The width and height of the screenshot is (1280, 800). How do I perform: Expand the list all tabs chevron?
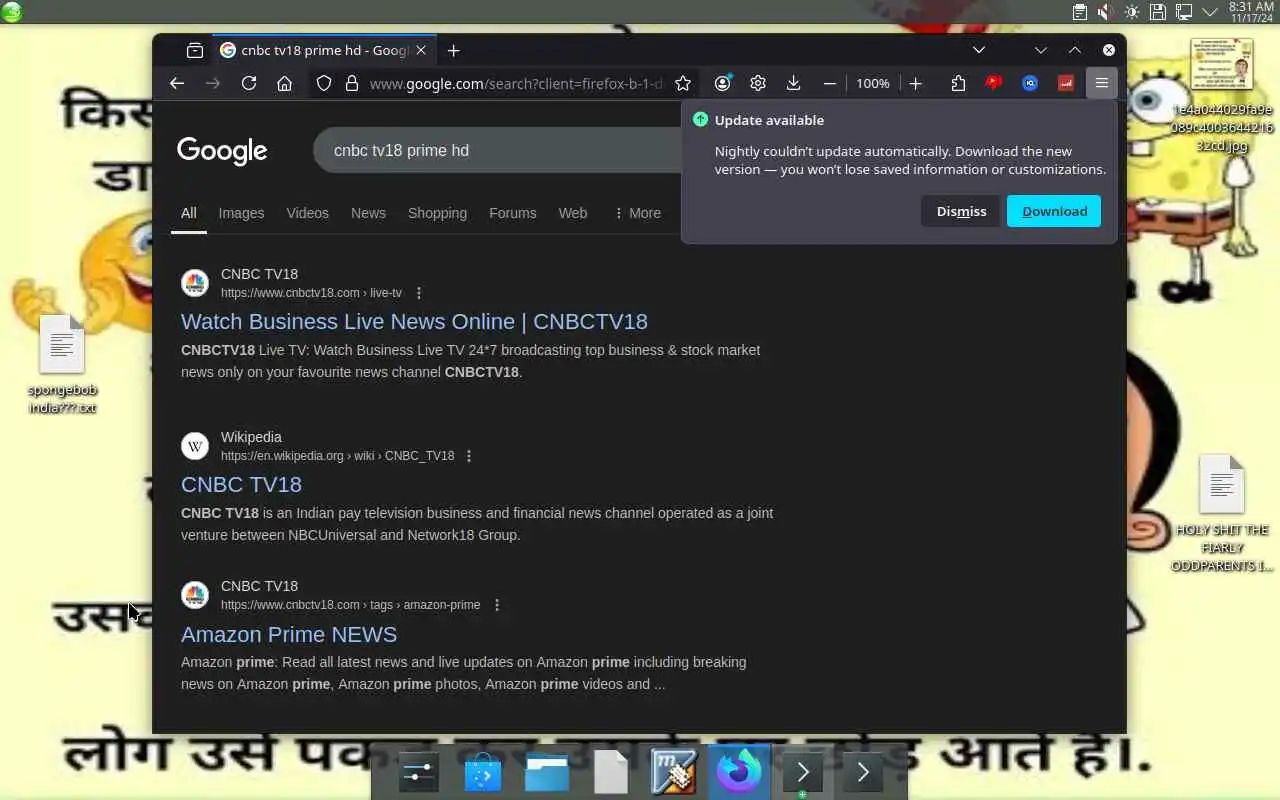pyautogui.click(x=979, y=50)
